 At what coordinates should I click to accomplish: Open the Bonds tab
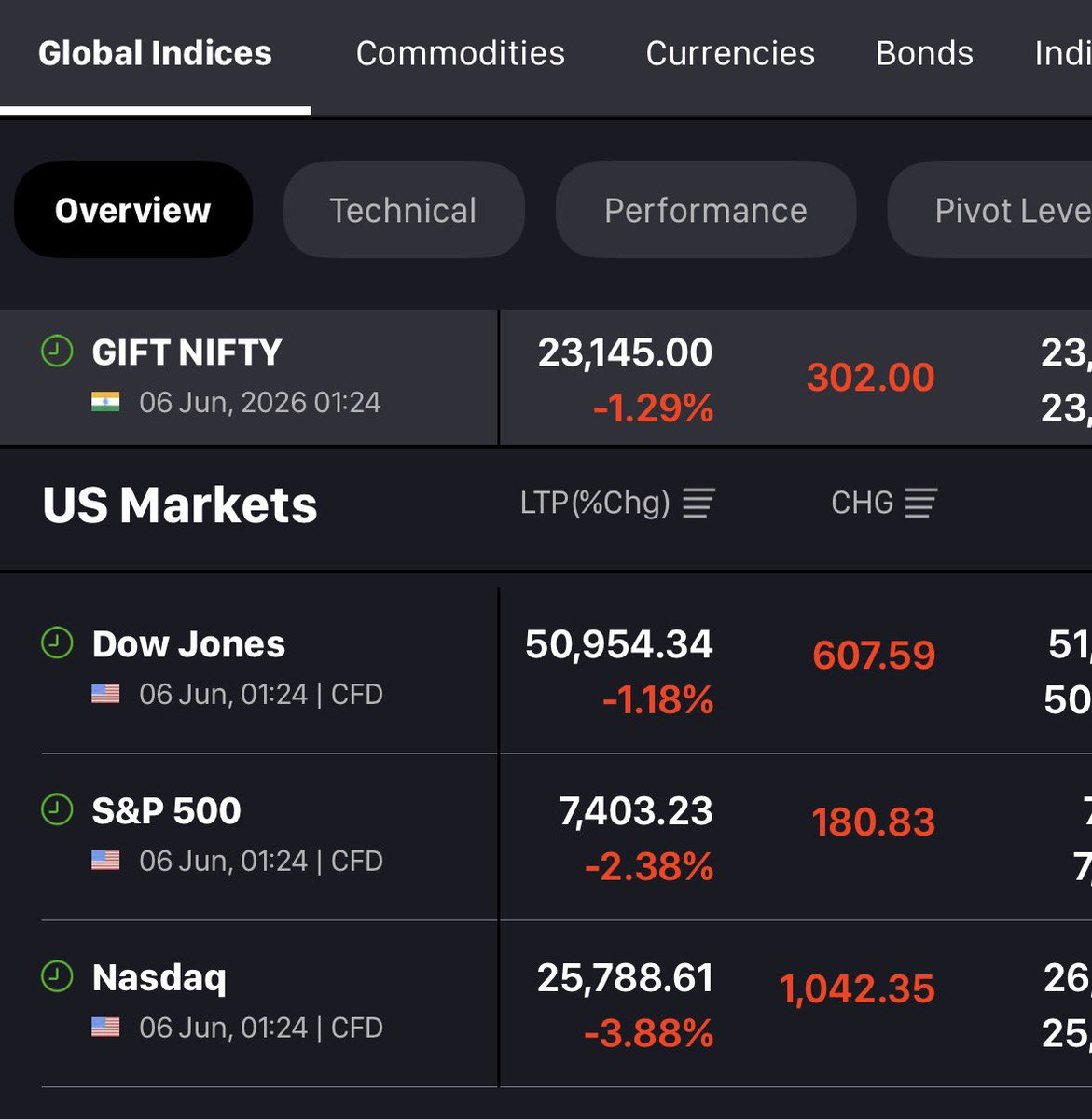(x=924, y=53)
